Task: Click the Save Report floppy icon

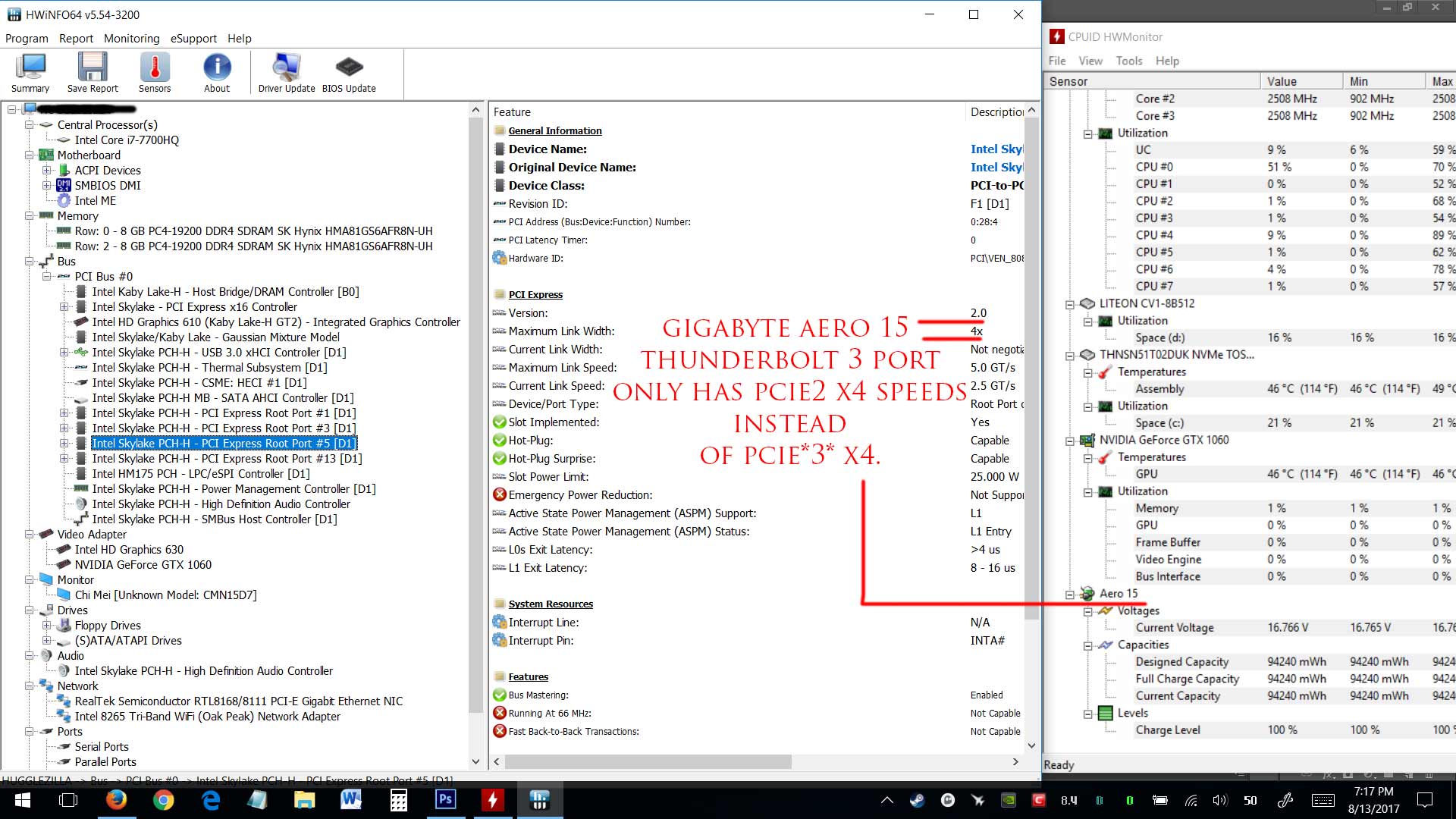Action: pyautogui.click(x=93, y=73)
